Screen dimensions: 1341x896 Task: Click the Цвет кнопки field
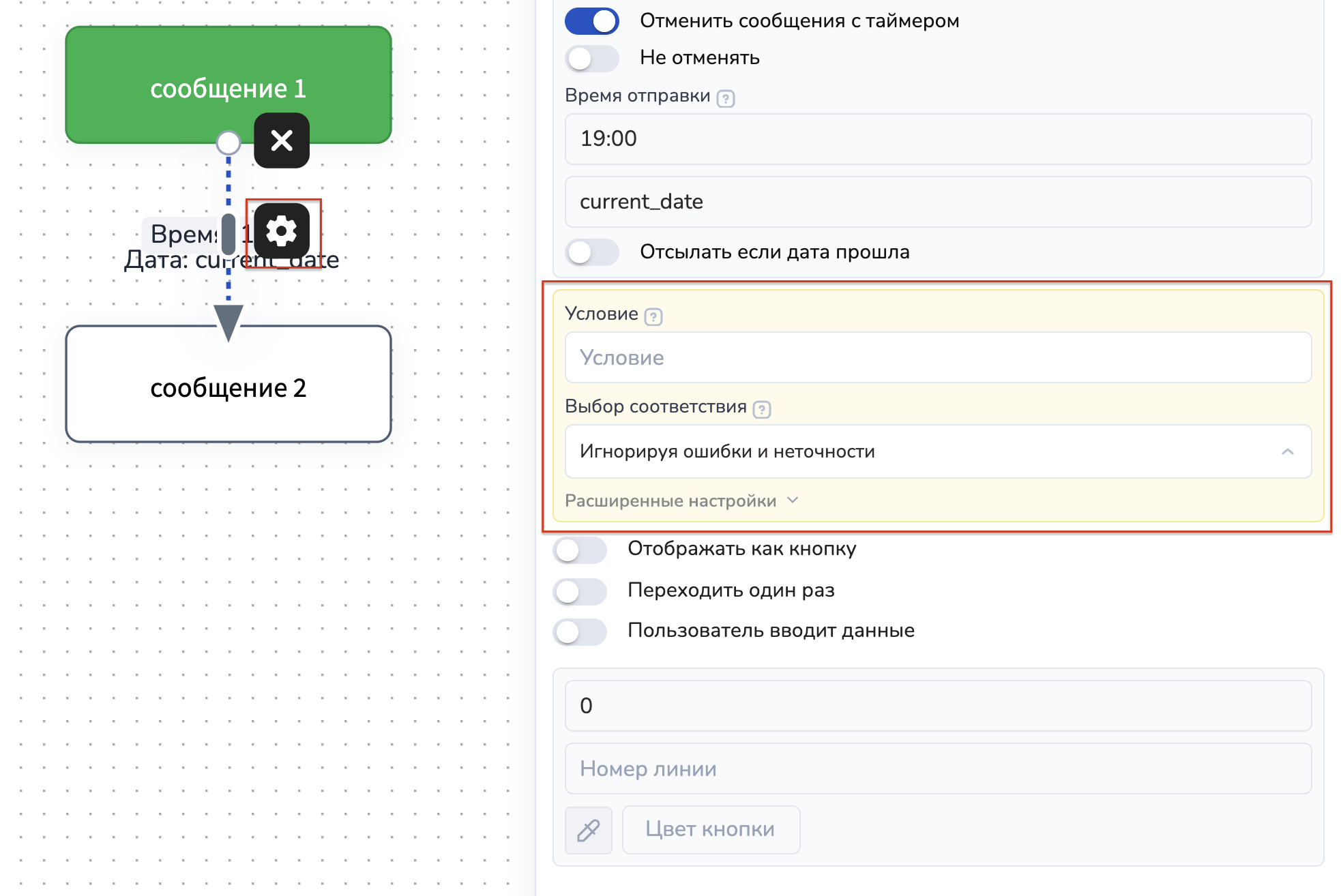tap(710, 830)
